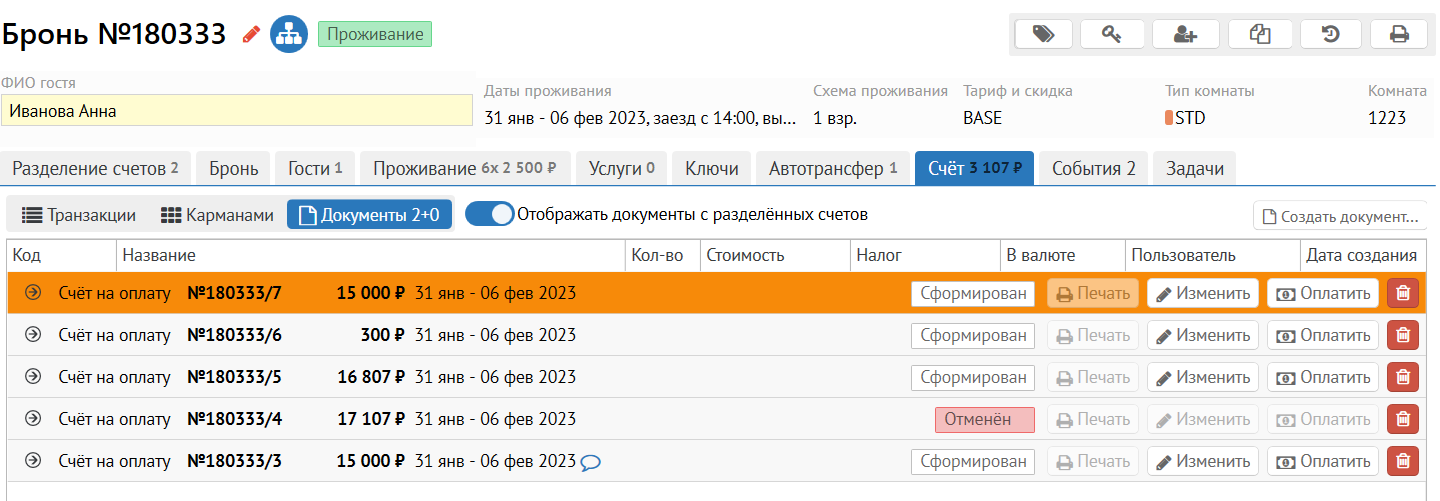1440x501 pixels.
Task: Click the add guest icon button
Action: coord(1185,34)
